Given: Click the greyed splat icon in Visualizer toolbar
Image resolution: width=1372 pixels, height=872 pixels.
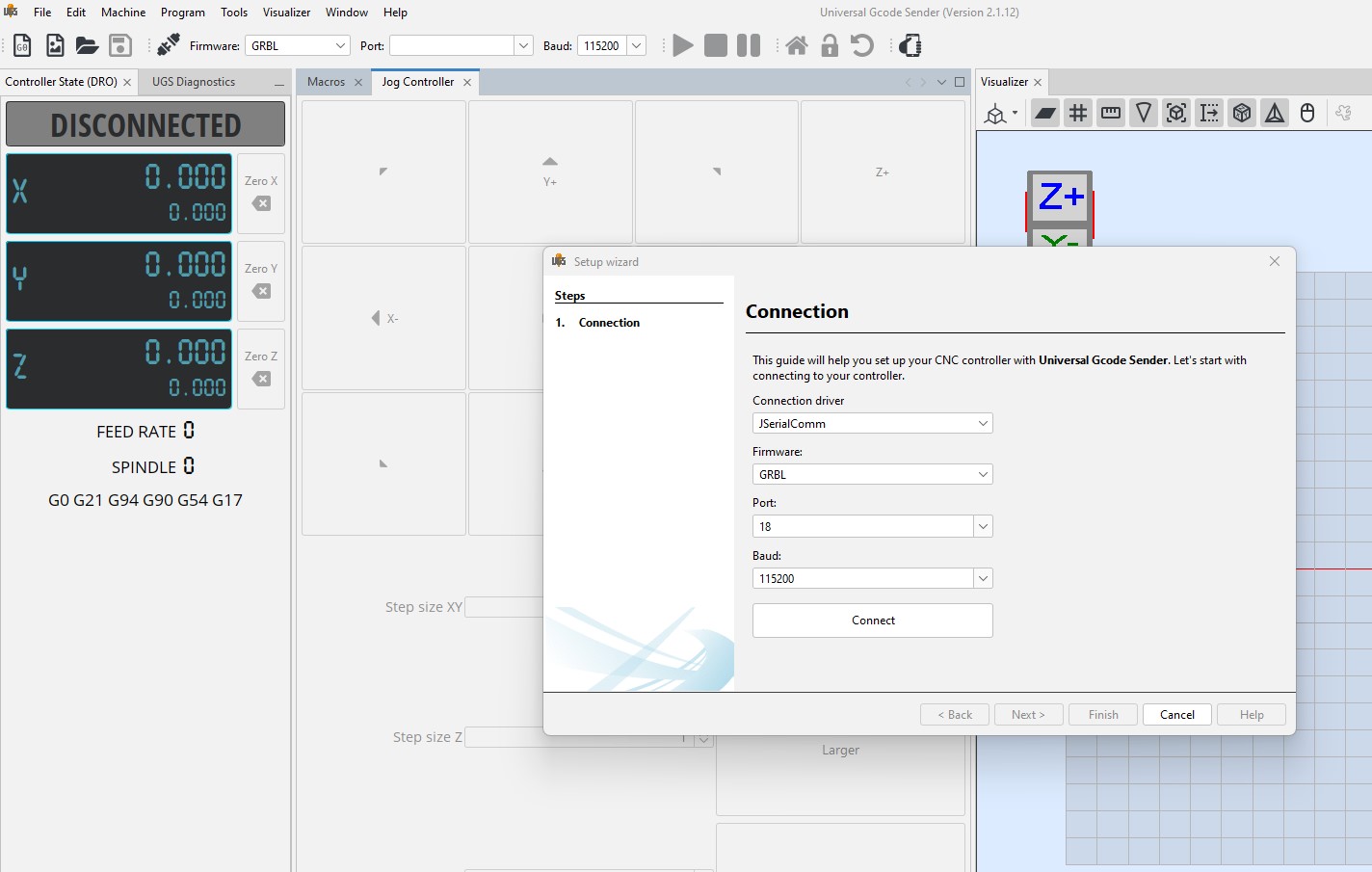Looking at the screenshot, I should click(1344, 114).
